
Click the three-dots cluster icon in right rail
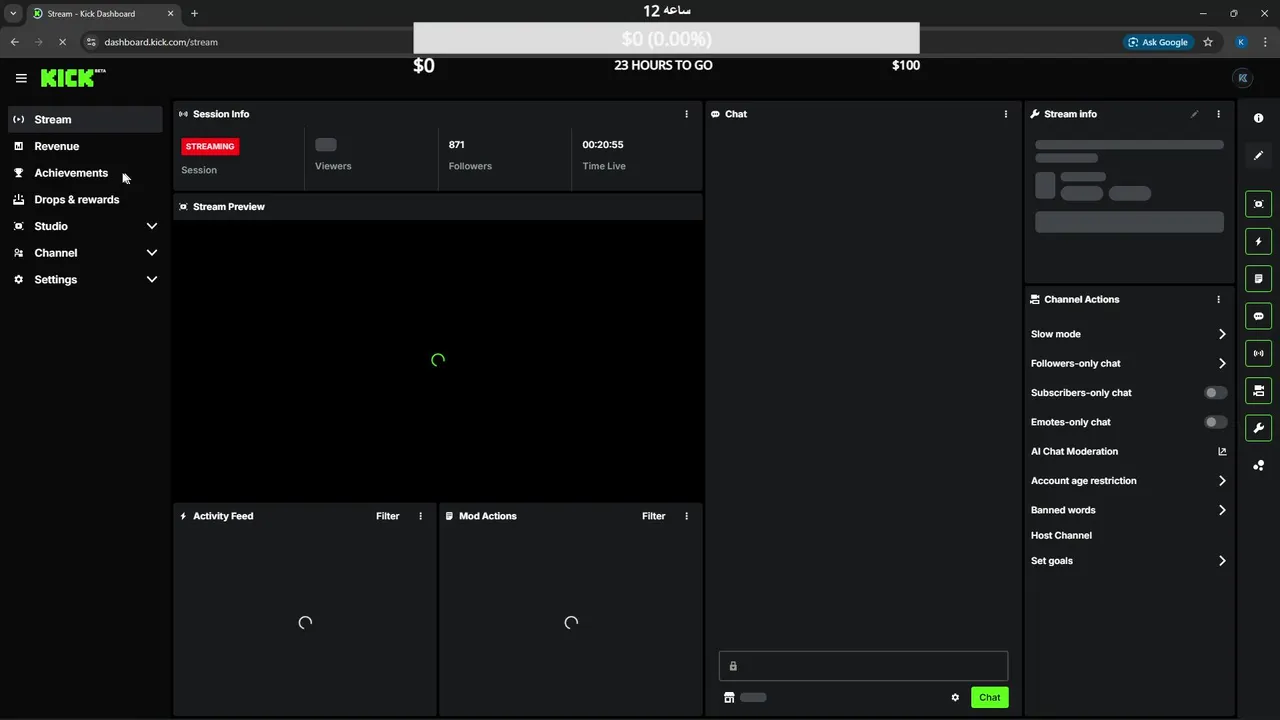1258,465
